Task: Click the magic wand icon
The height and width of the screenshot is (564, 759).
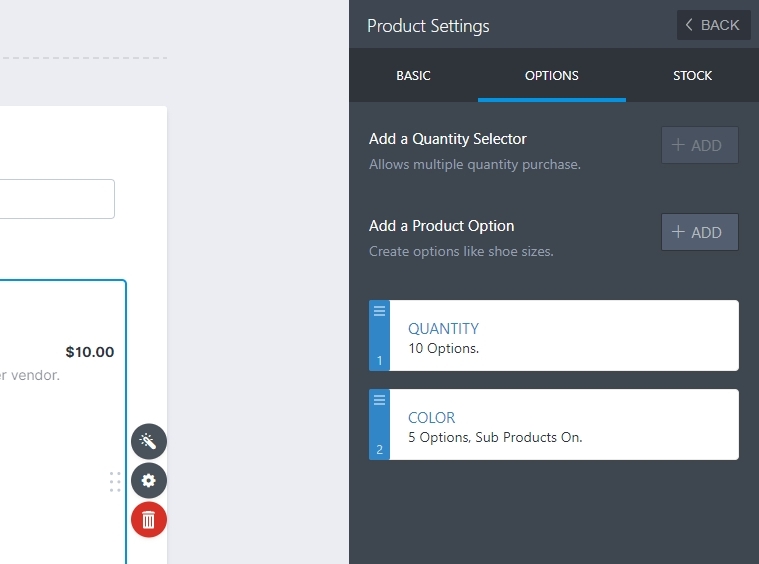Action: pyautogui.click(x=149, y=441)
